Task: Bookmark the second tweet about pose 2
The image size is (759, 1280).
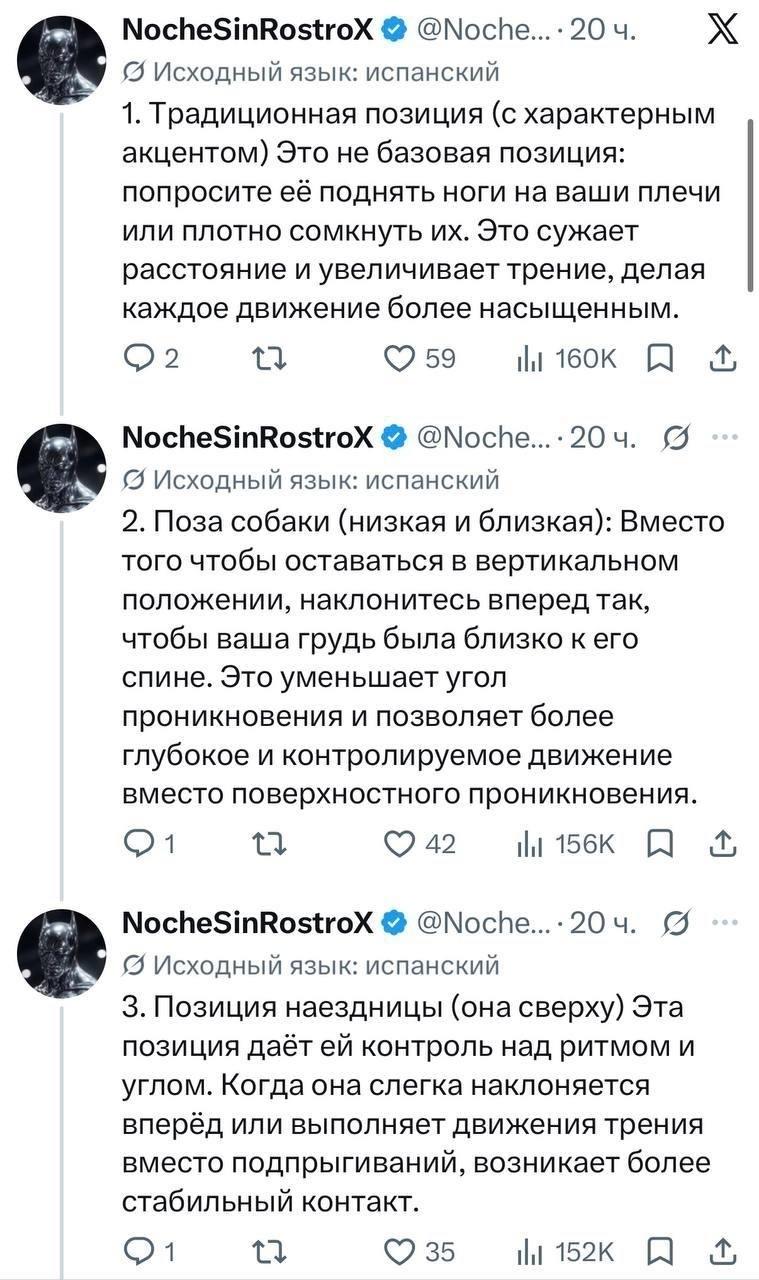Action: [x=660, y=844]
